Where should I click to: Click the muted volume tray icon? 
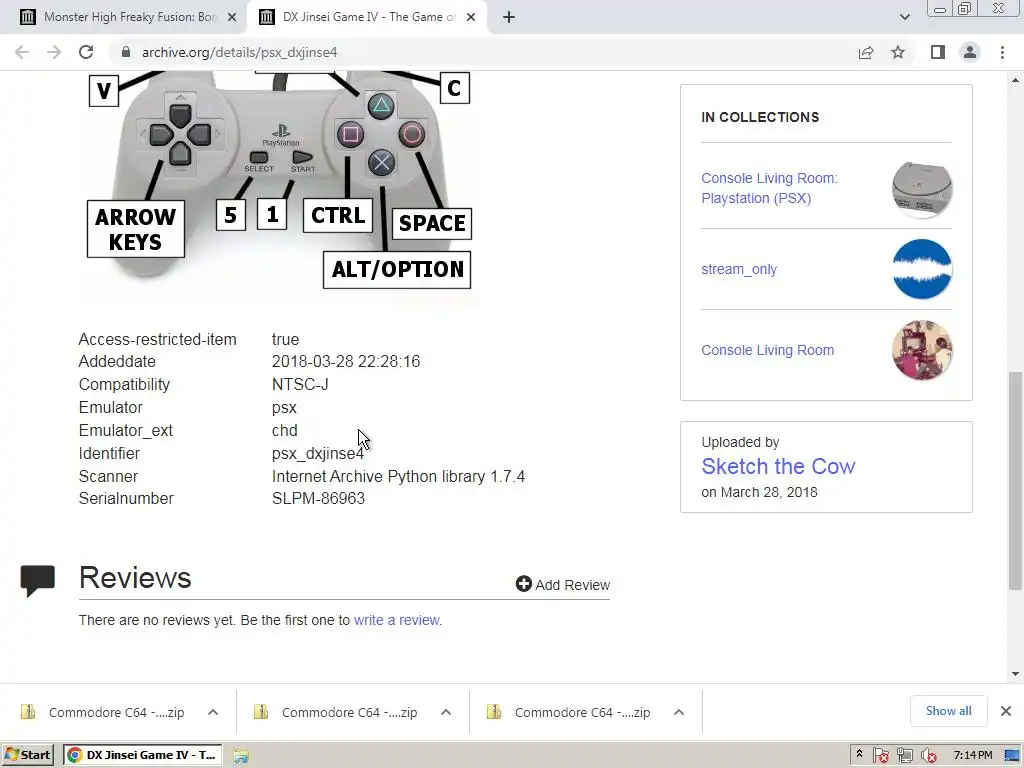[x=928, y=756]
